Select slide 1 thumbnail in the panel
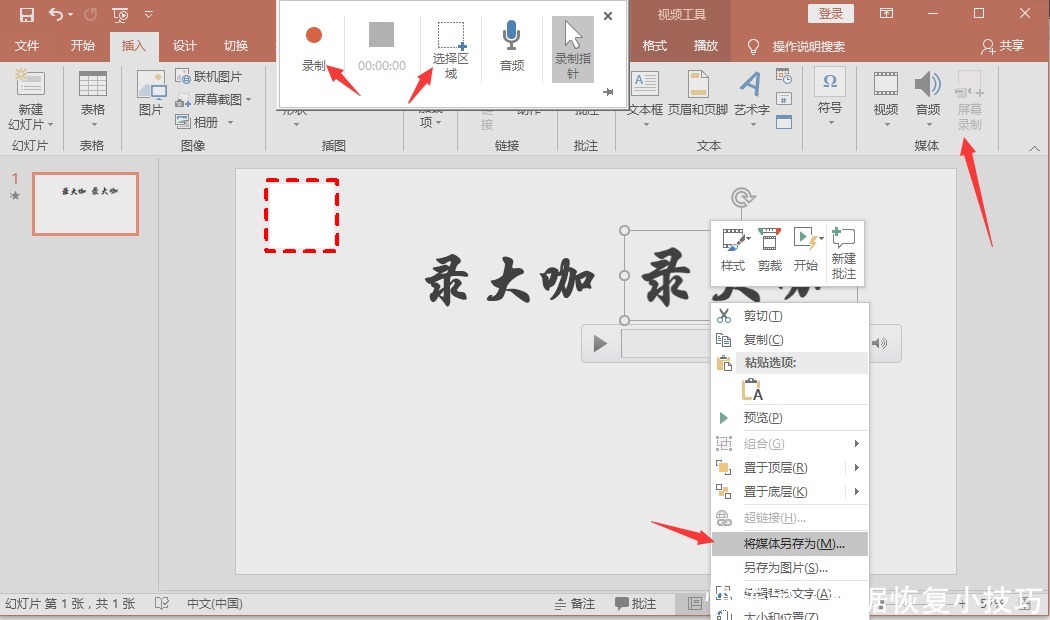 coord(85,203)
